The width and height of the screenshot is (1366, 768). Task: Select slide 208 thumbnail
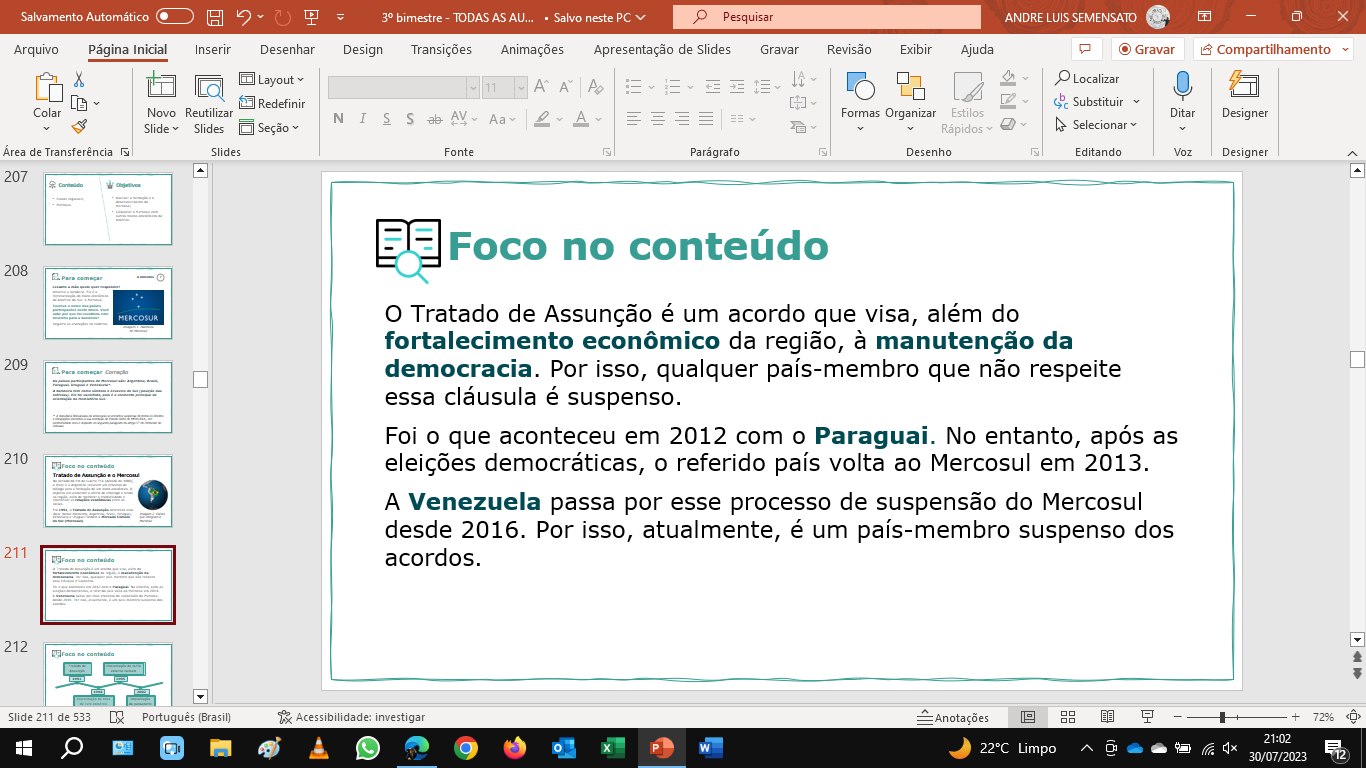(x=108, y=302)
